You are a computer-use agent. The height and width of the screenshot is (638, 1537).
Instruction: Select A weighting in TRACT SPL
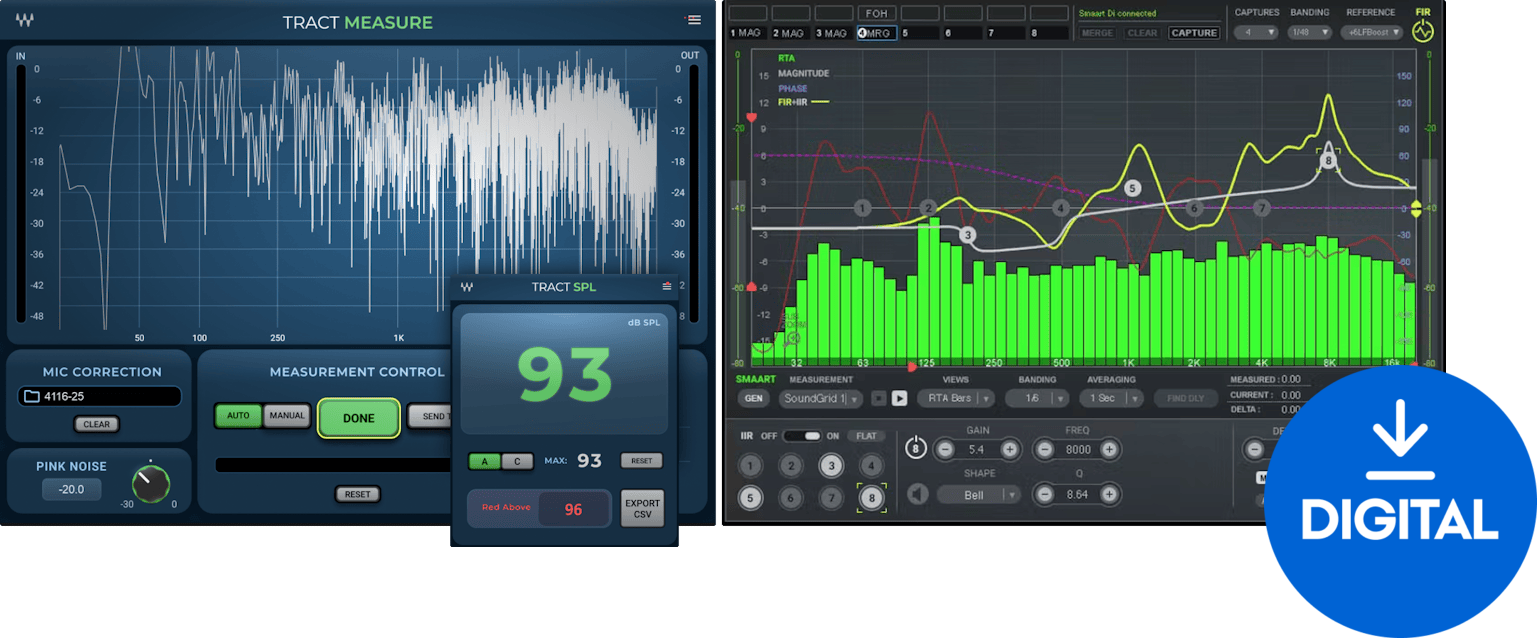click(x=485, y=461)
